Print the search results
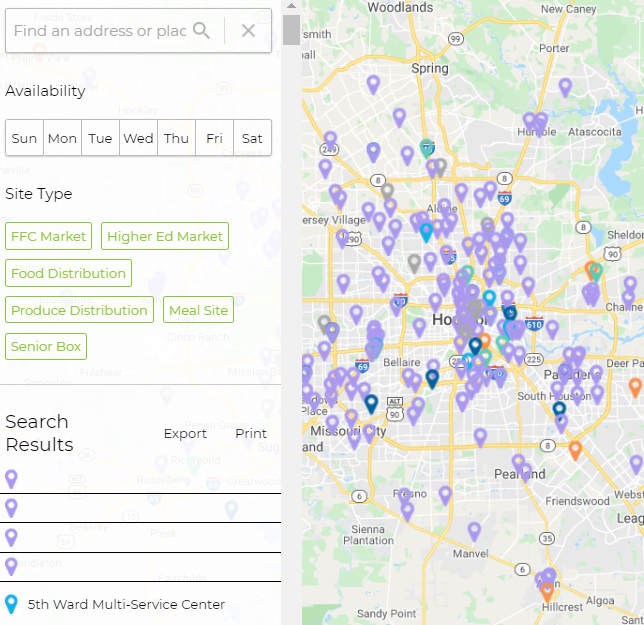The height and width of the screenshot is (625, 644). pyautogui.click(x=251, y=433)
